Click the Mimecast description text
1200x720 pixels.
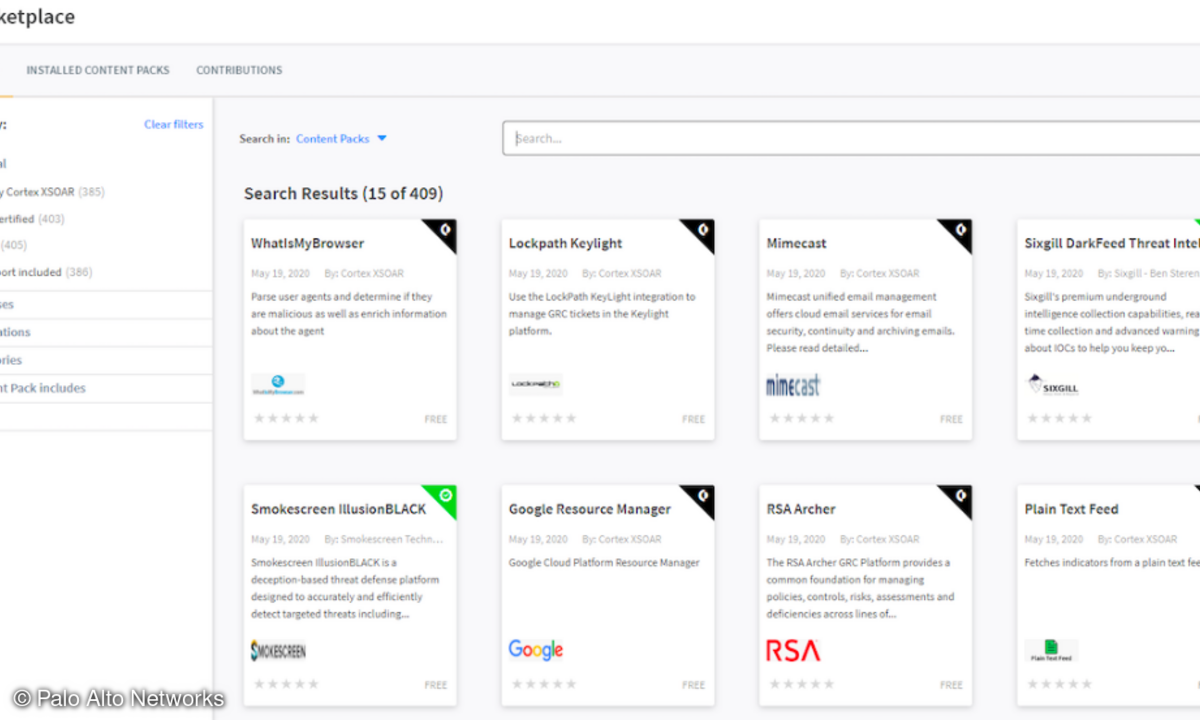point(861,322)
